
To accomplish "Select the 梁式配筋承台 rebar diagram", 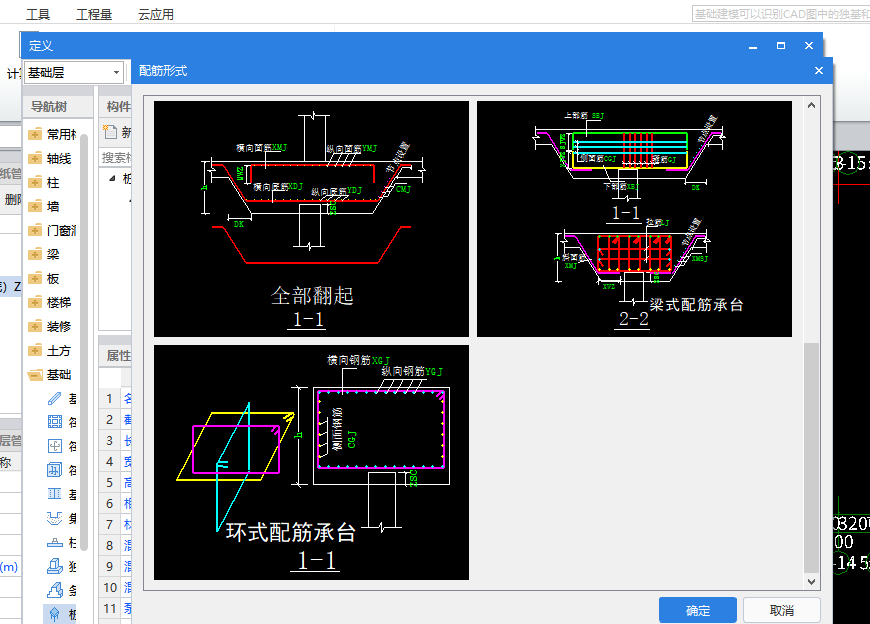I will click(x=634, y=219).
